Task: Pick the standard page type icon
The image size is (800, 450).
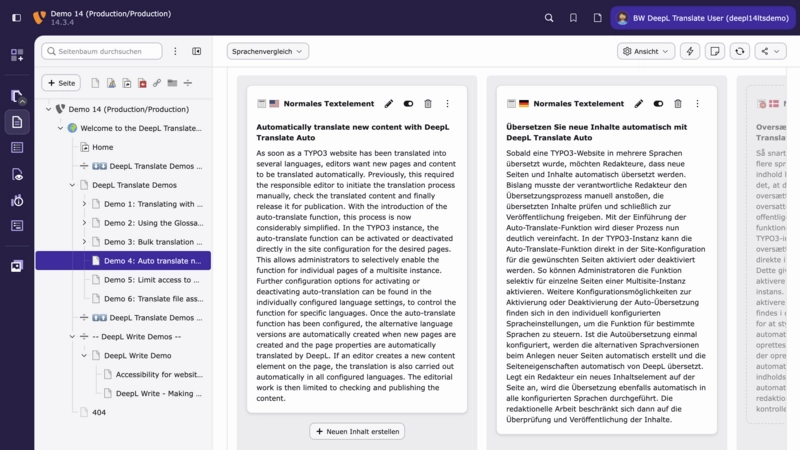Action: [x=95, y=83]
